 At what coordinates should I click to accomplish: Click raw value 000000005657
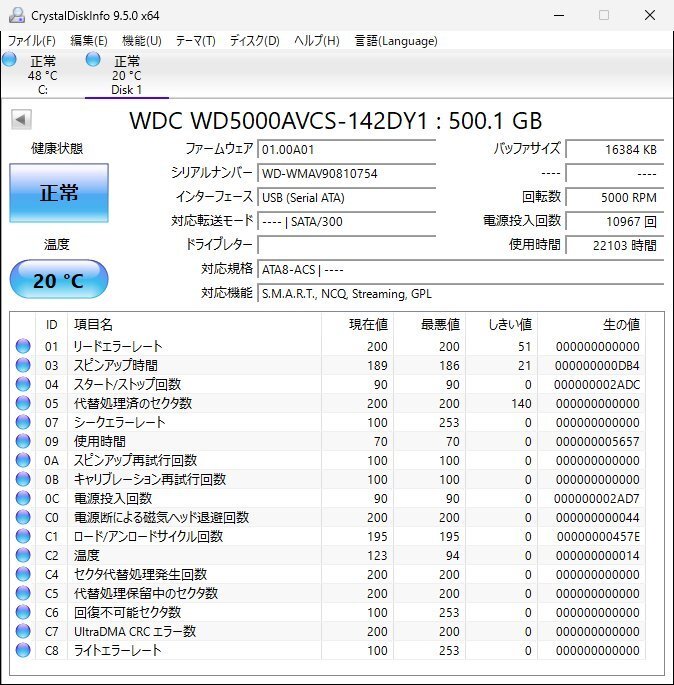pos(598,441)
